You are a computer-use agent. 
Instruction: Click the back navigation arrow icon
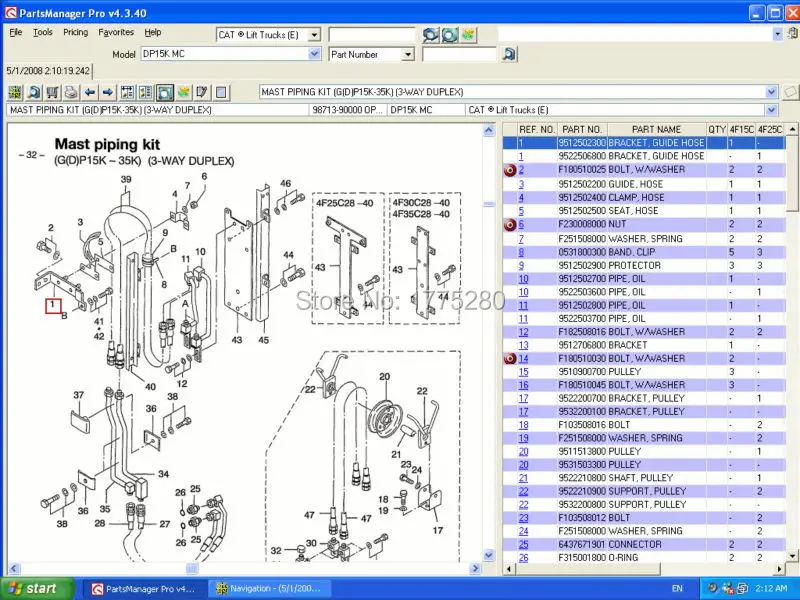pos(88,91)
